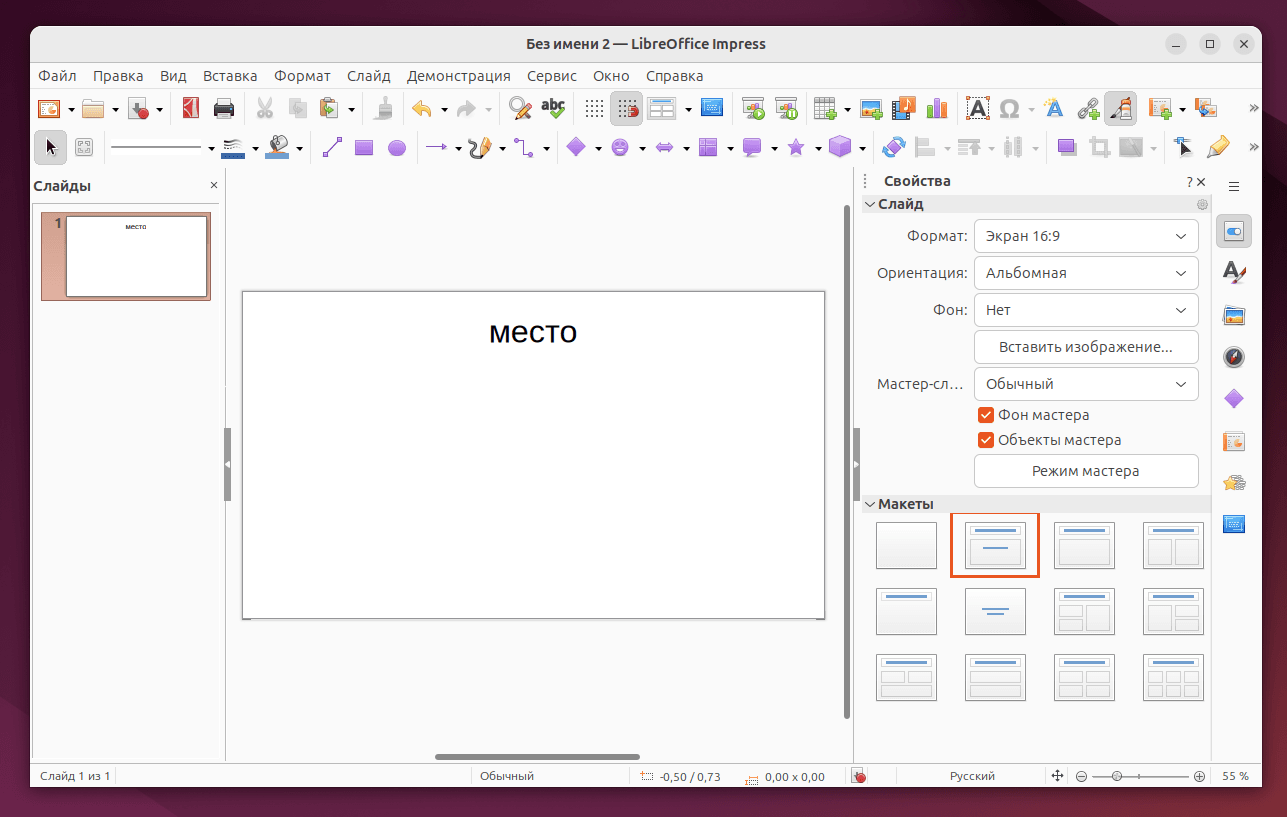
Task: Select the Rectangle drawing tool
Action: tap(364, 148)
